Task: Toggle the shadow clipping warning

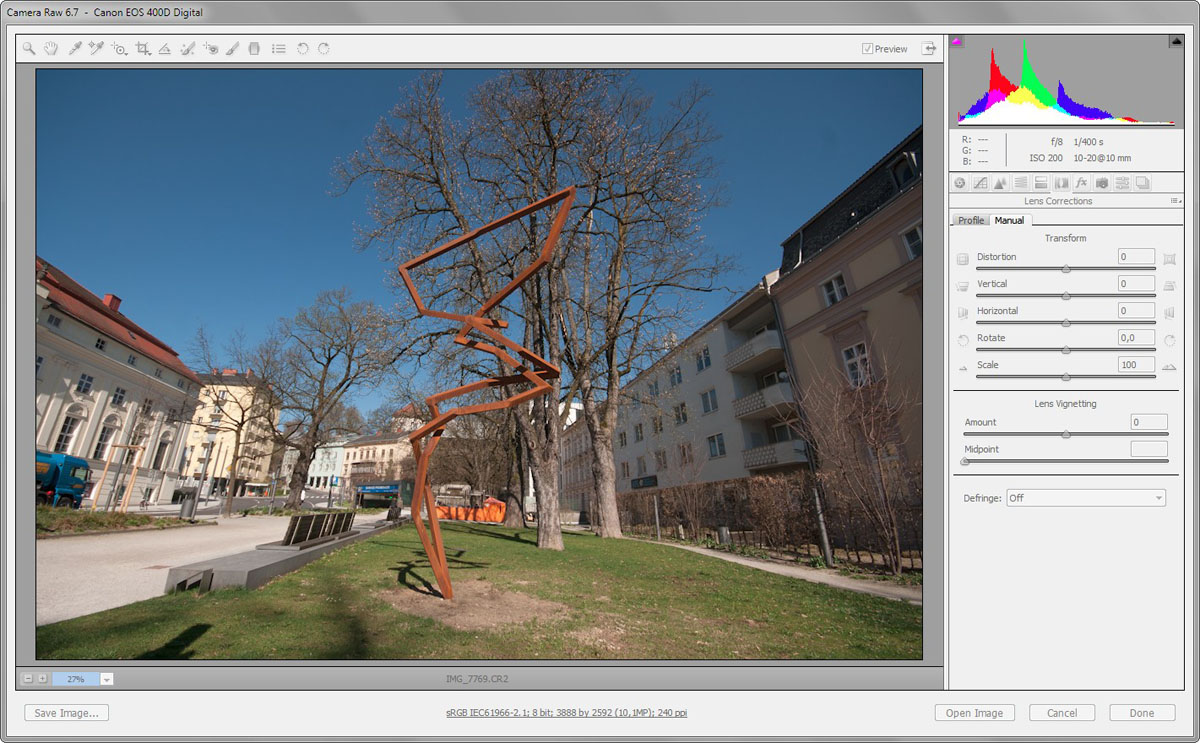Action: (x=957, y=41)
